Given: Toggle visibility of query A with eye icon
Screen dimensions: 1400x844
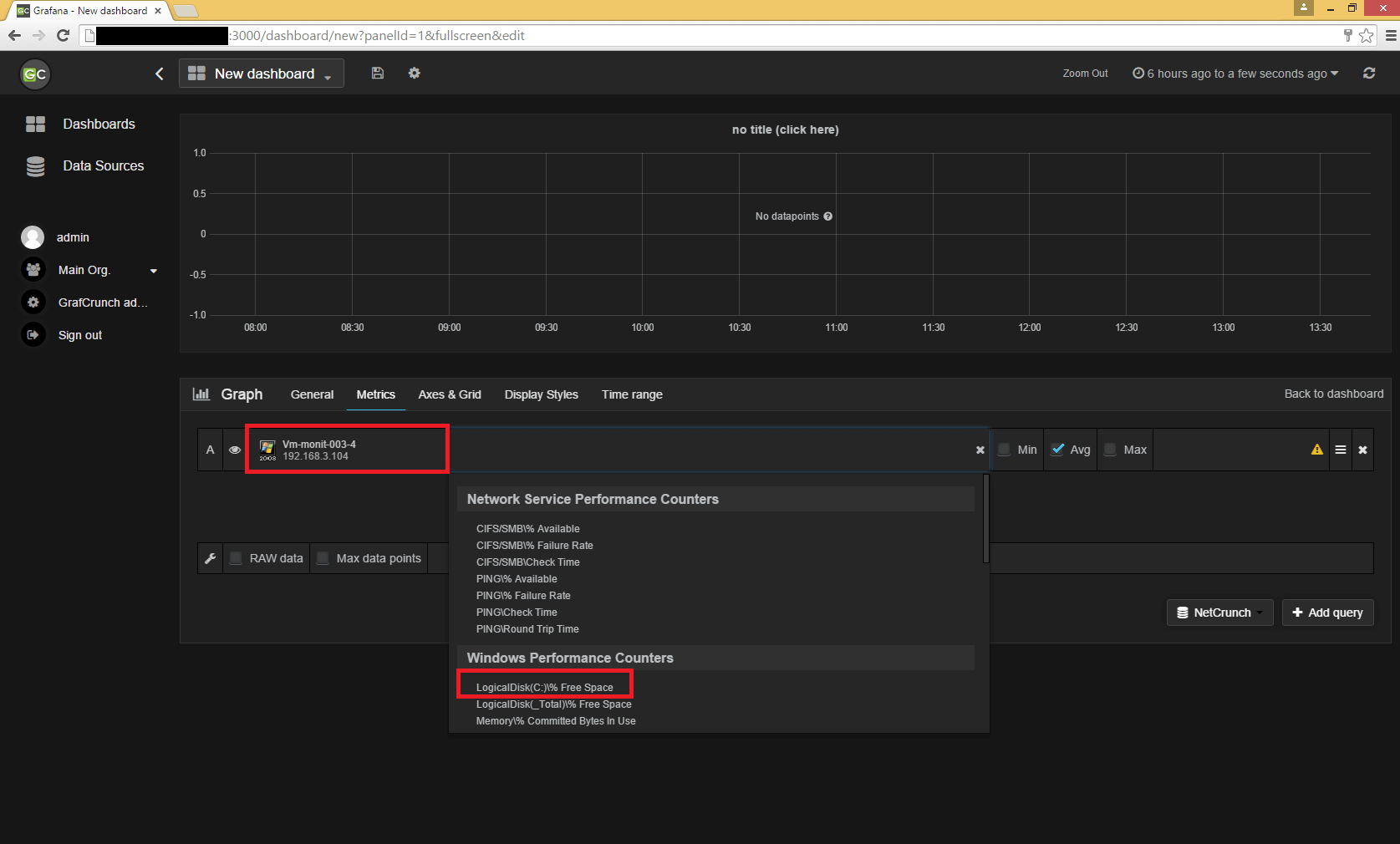Looking at the screenshot, I should (235, 450).
